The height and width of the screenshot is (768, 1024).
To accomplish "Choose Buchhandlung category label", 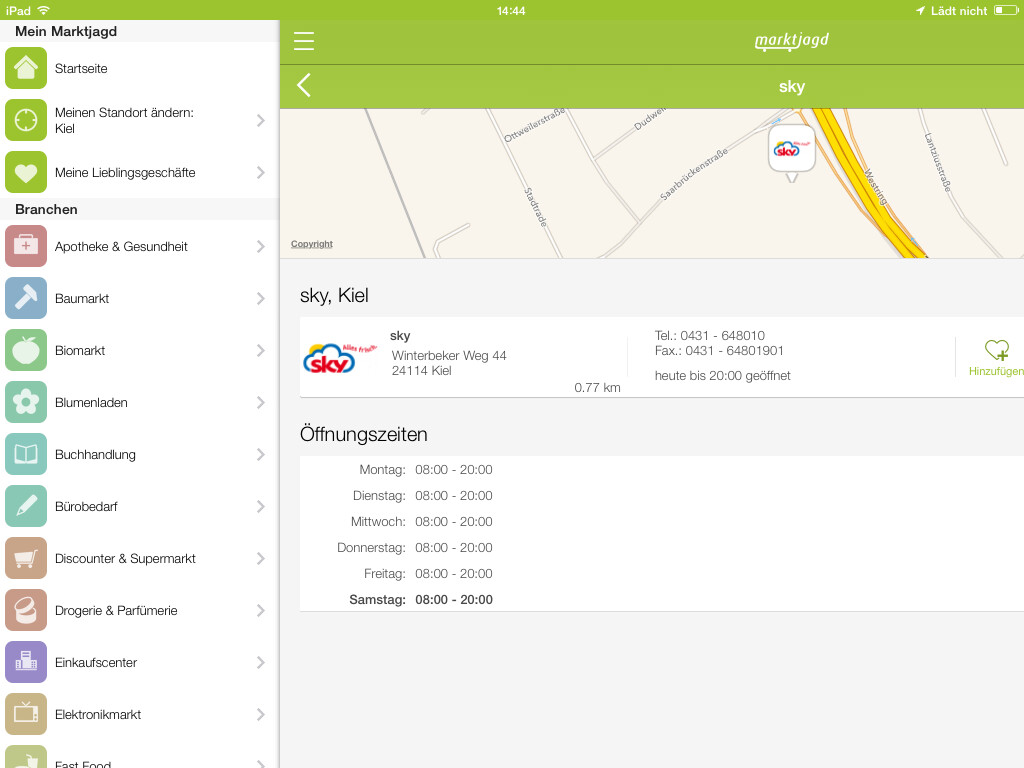I will [95, 455].
